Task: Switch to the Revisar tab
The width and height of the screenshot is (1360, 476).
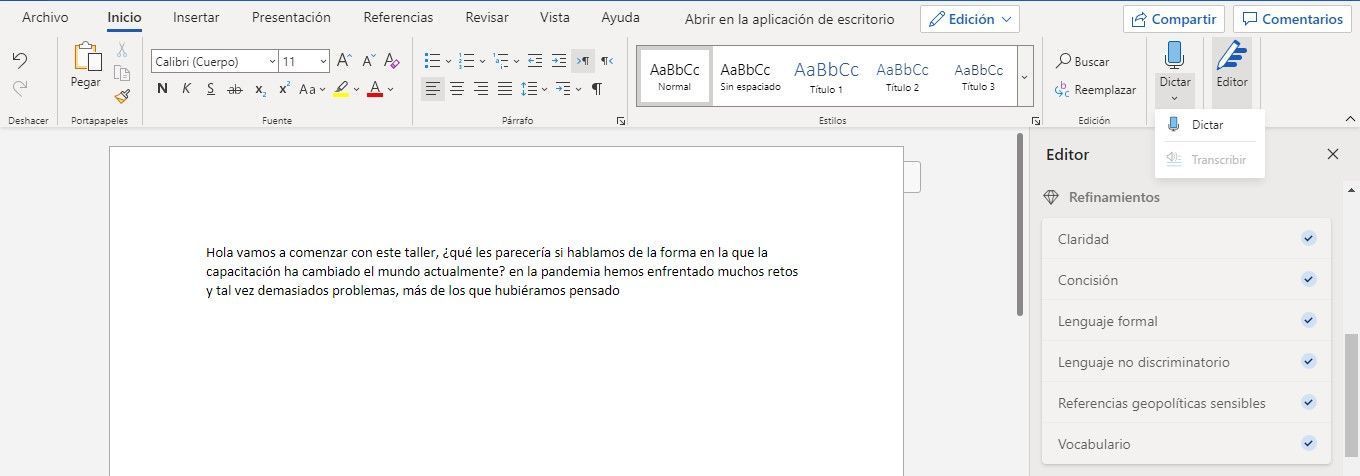Action: pyautogui.click(x=487, y=18)
